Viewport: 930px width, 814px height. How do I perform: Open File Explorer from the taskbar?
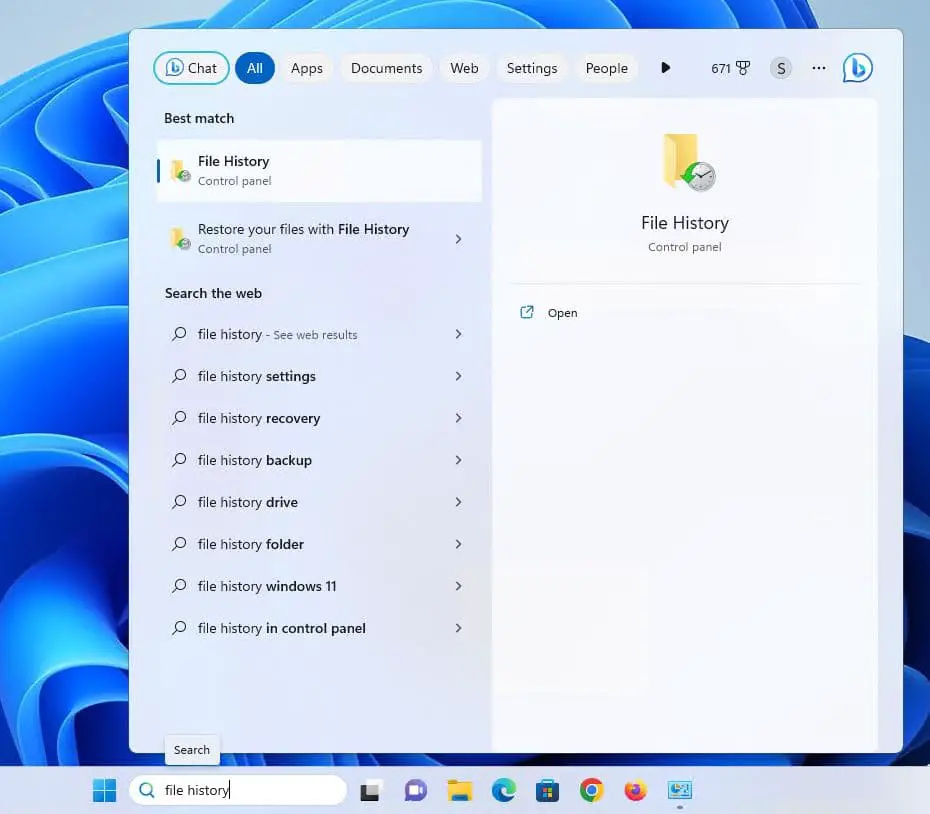459,791
